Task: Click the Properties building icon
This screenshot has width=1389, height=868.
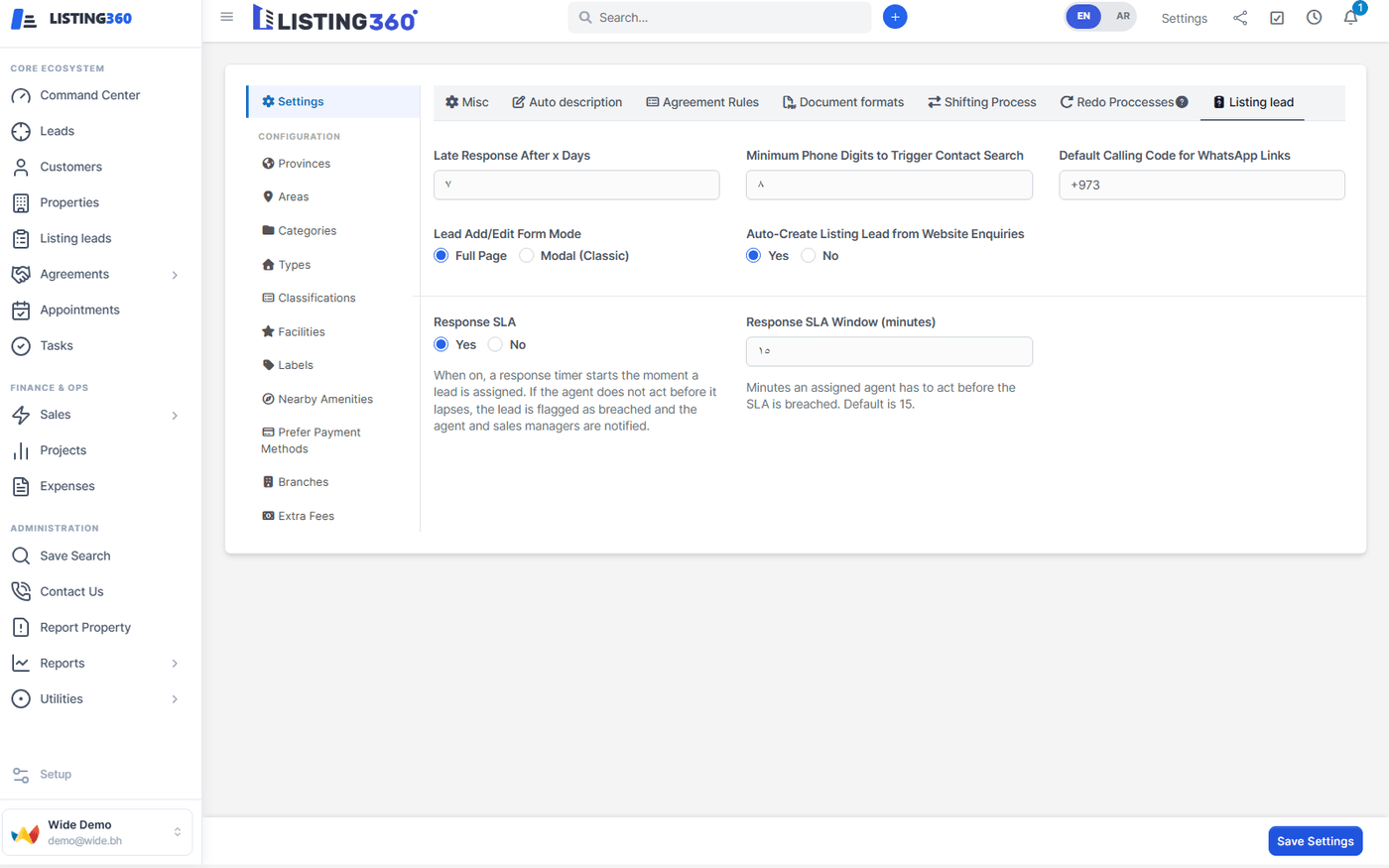Action: point(21,203)
